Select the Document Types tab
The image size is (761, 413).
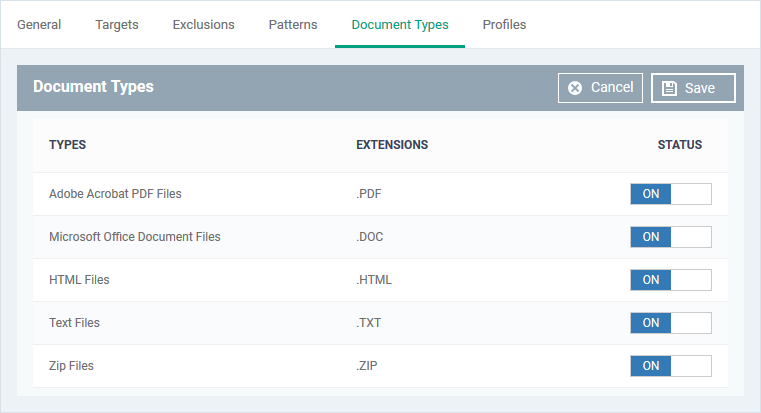[400, 25]
